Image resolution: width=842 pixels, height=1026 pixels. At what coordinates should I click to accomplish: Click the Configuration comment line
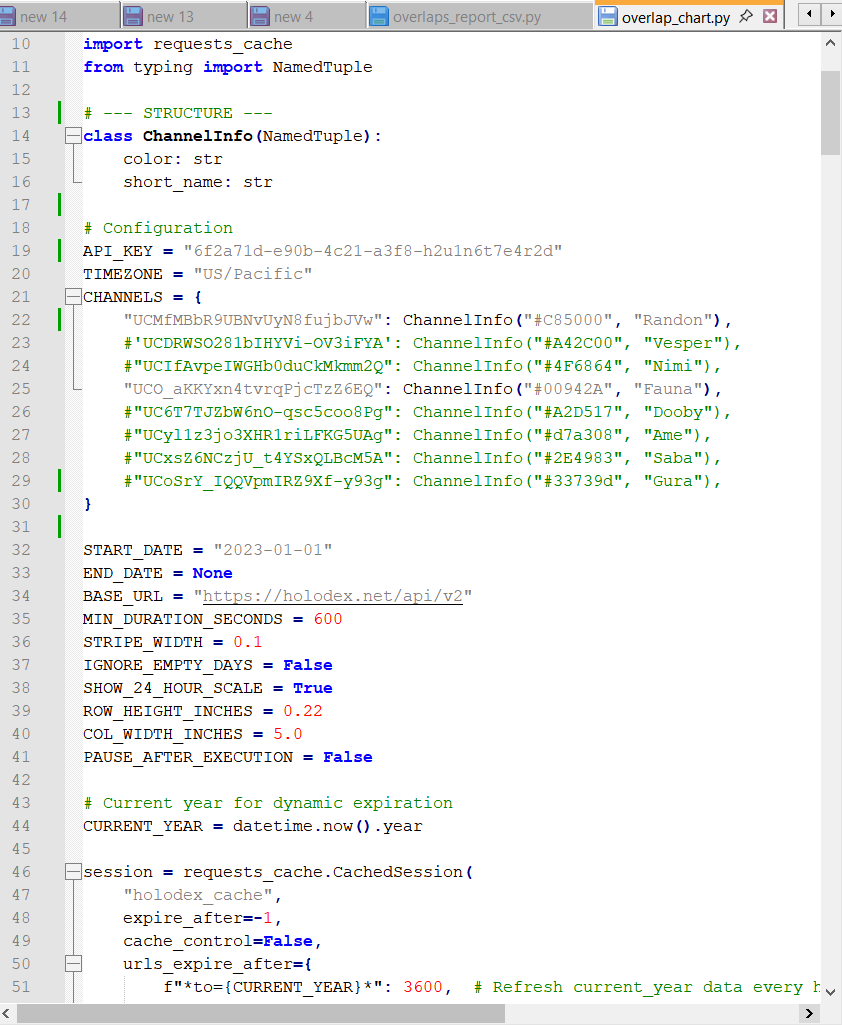[x=158, y=228]
